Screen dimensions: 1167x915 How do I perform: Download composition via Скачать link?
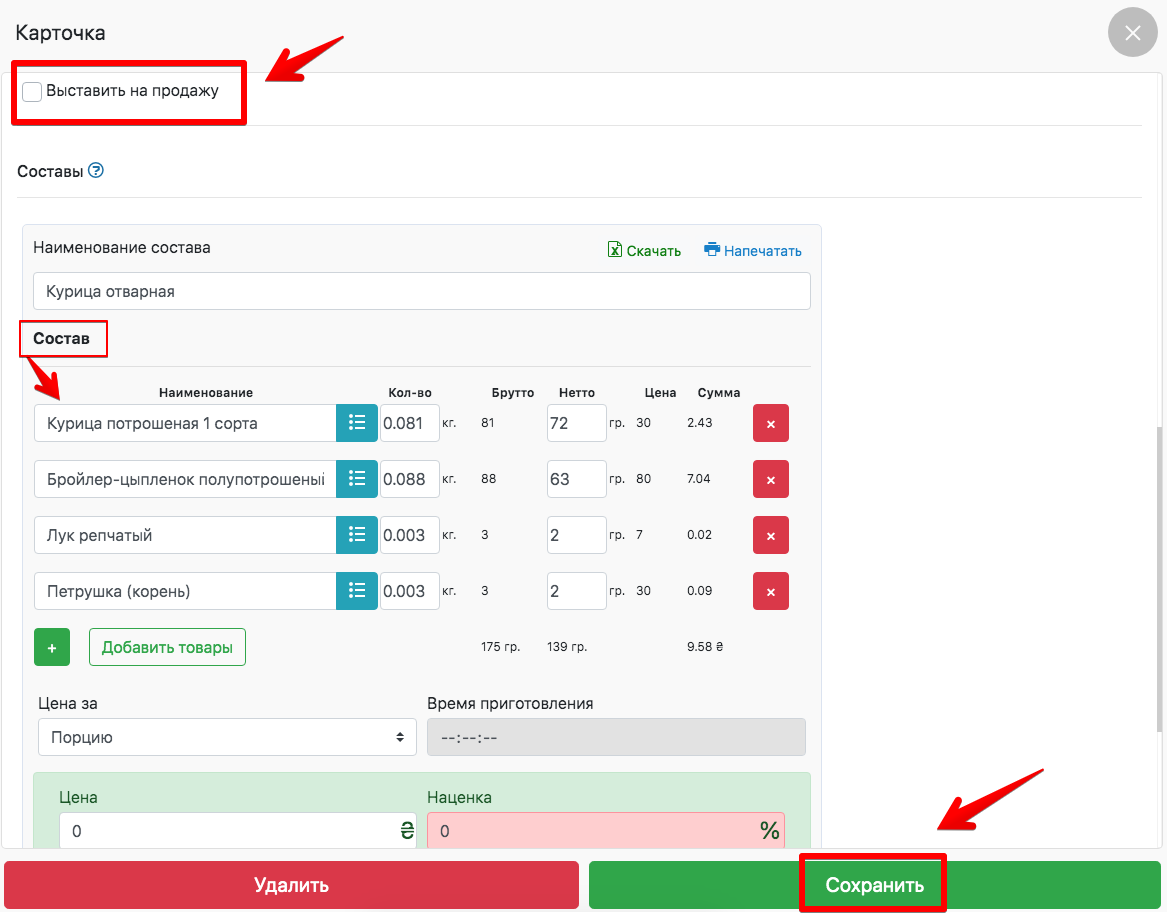pos(644,251)
